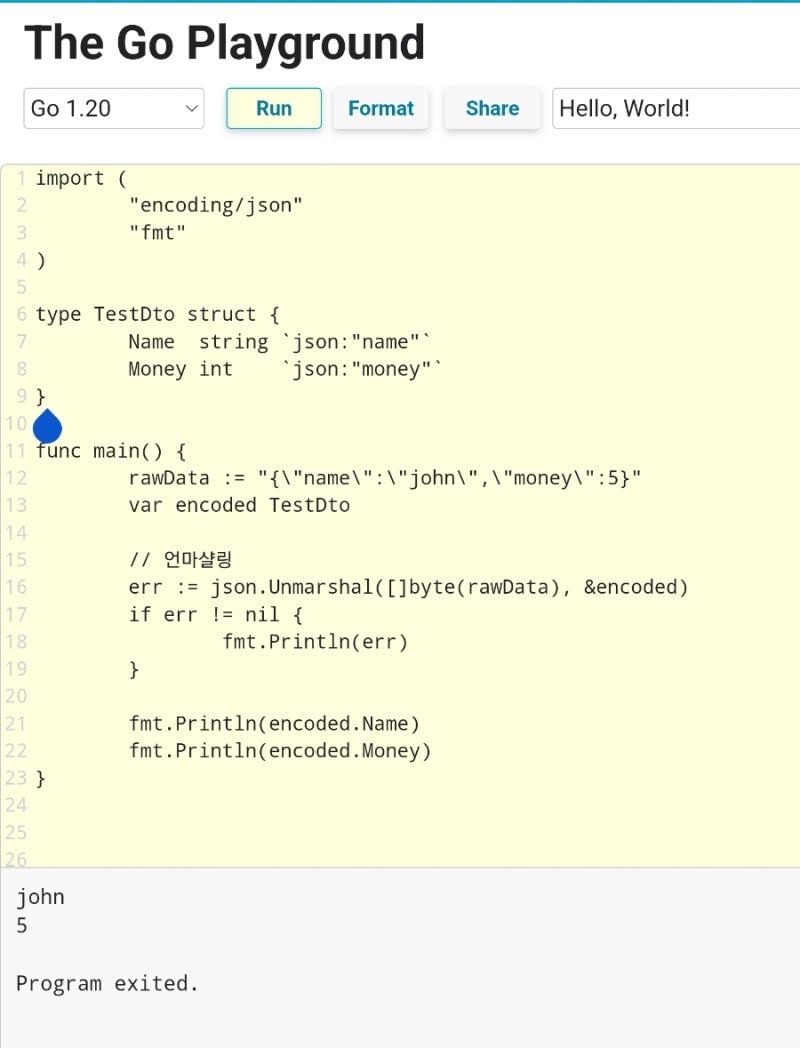
Task: Click output value 5
Action: click(22, 926)
